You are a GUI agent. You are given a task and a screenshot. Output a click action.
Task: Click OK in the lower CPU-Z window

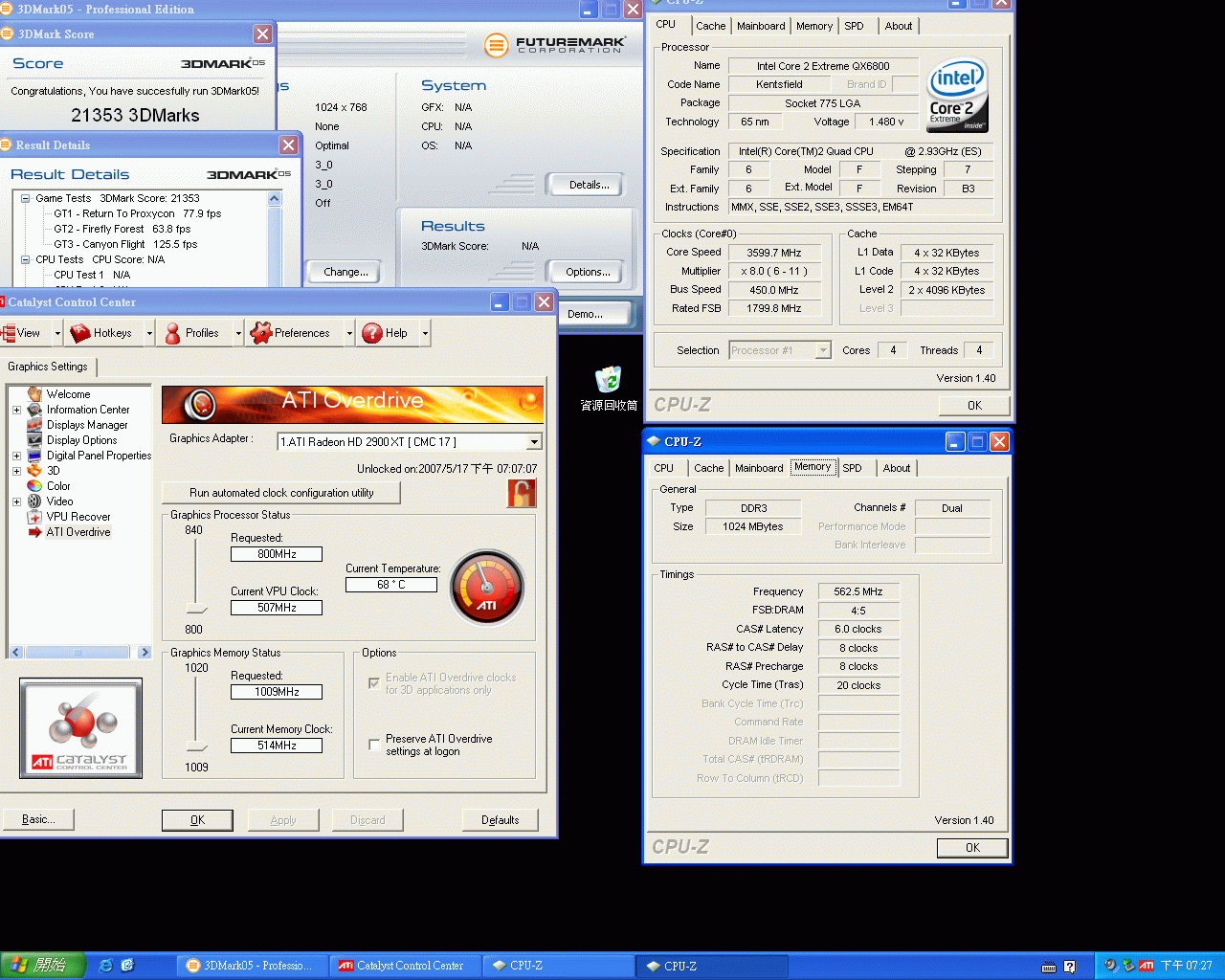[972, 848]
